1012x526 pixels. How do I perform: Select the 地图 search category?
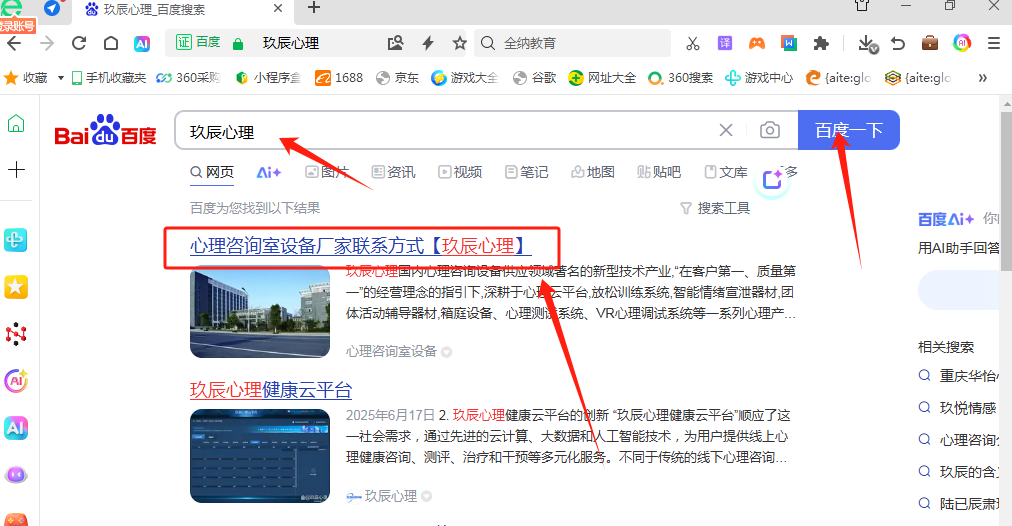pos(592,172)
